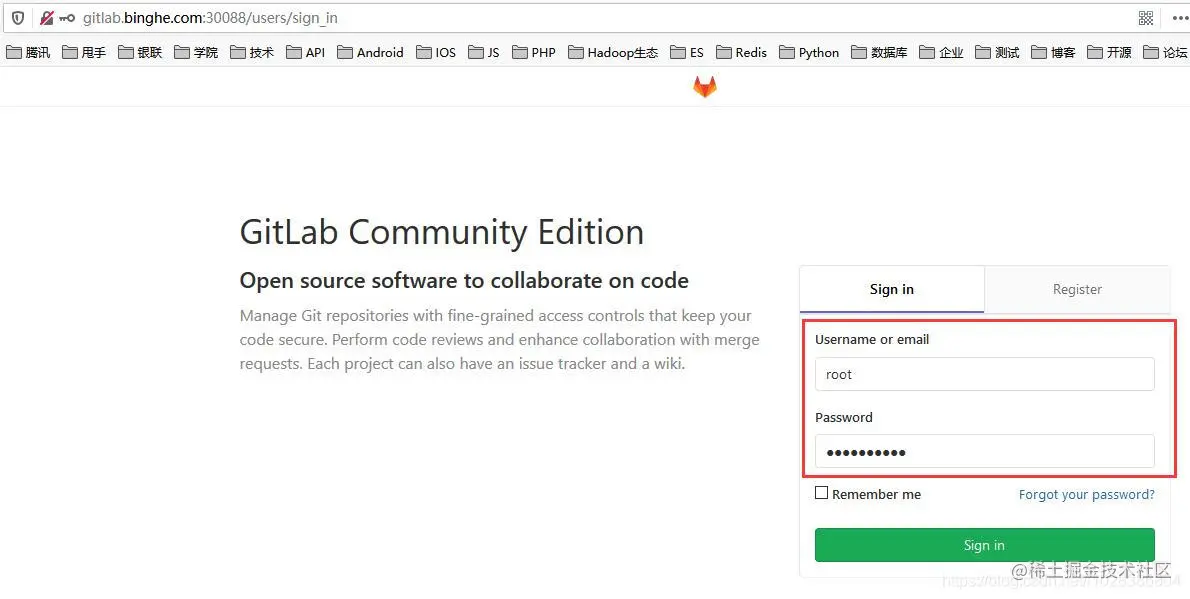Screen dimensions: 1190x599
Task: Click the insecure connection lock icon
Action: (x=46, y=17)
